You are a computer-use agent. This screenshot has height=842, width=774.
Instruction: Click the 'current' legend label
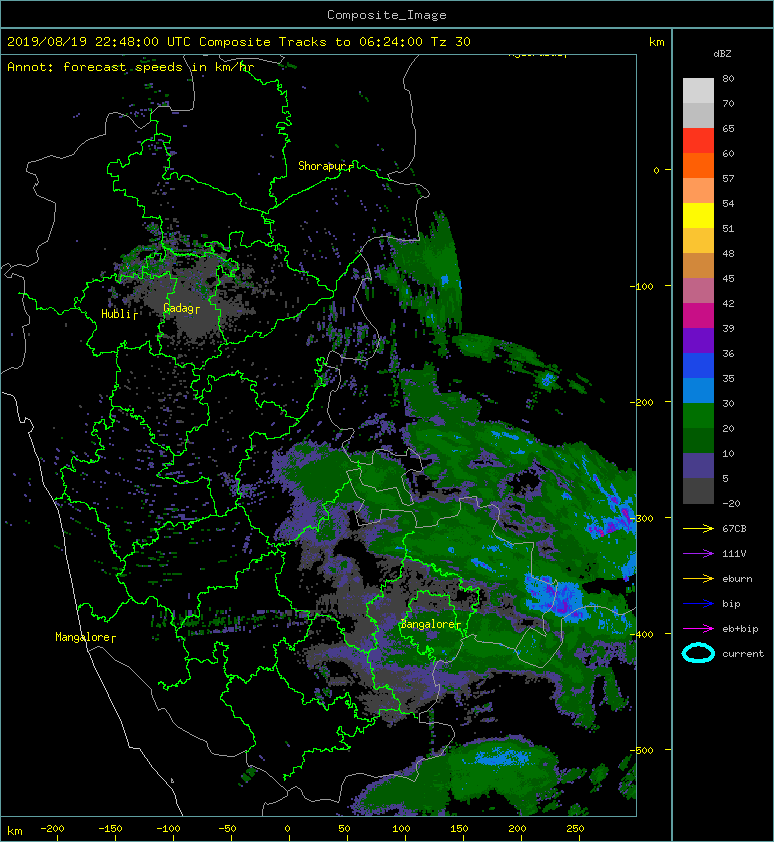(743, 654)
